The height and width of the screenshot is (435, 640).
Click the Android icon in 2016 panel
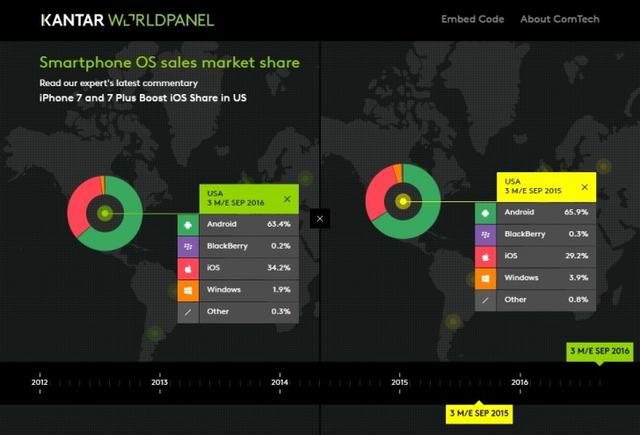pos(187,224)
